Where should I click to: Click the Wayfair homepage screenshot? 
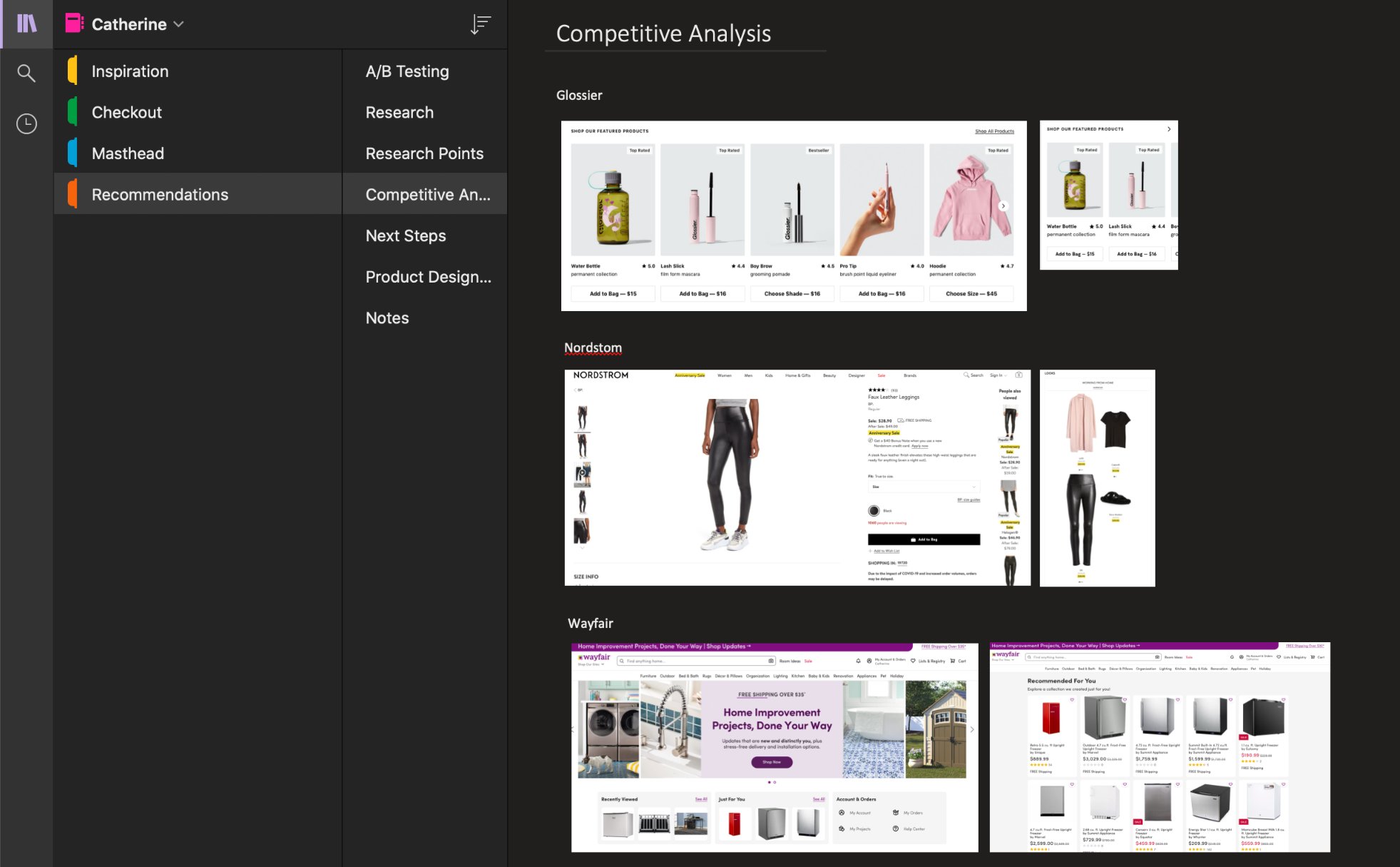click(774, 746)
